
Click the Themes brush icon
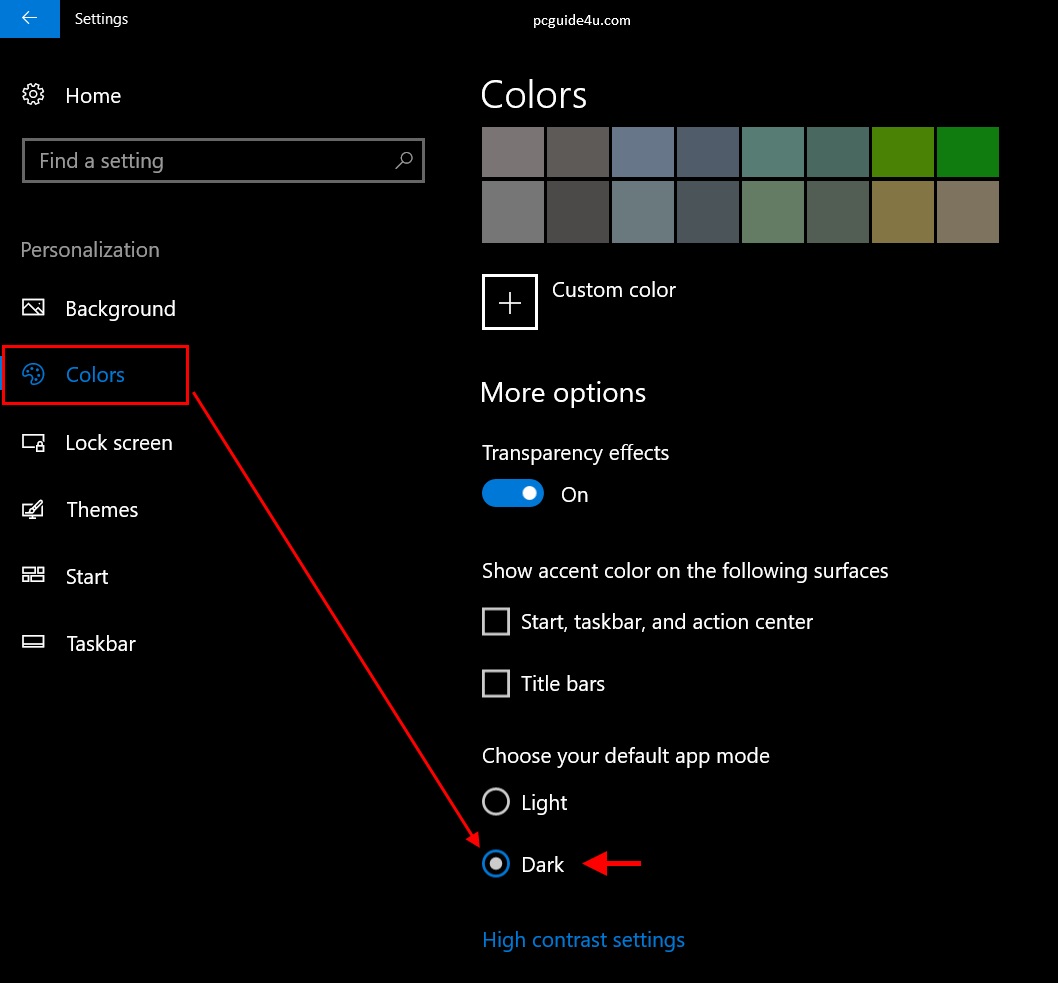33,509
